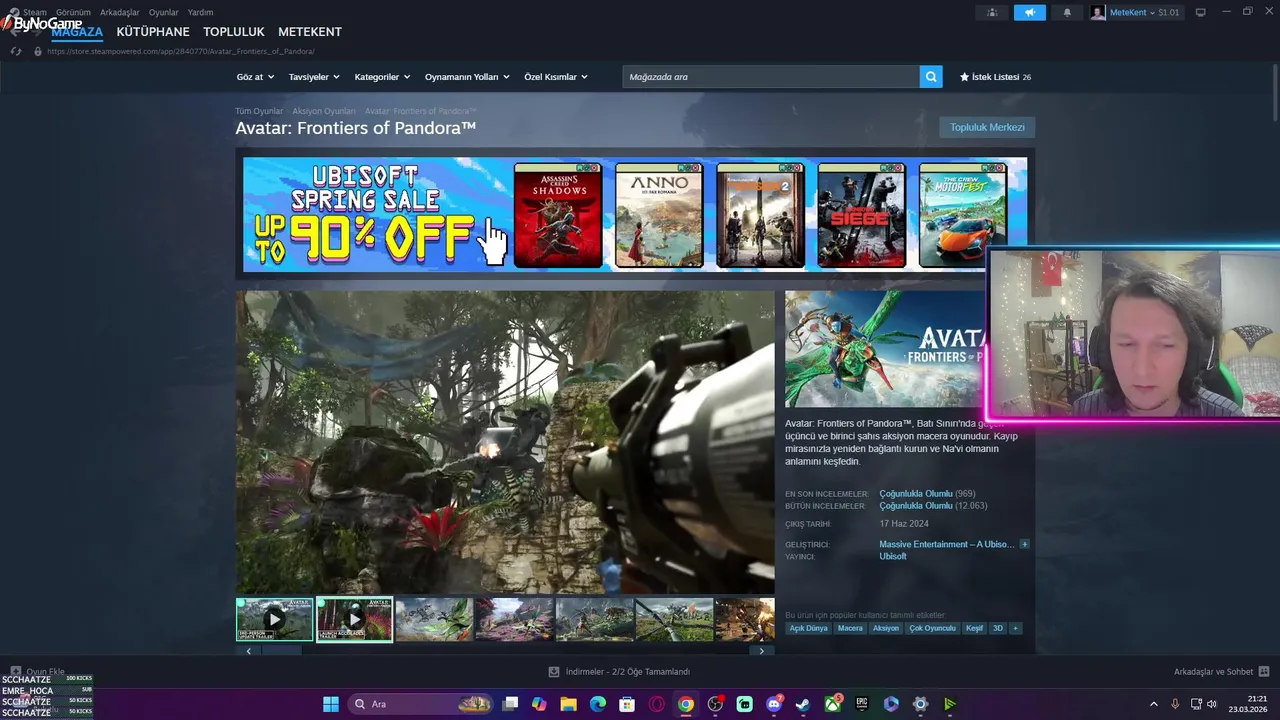Reload the page with the refresh icon
The height and width of the screenshot is (720, 1280).
click(16, 51)
